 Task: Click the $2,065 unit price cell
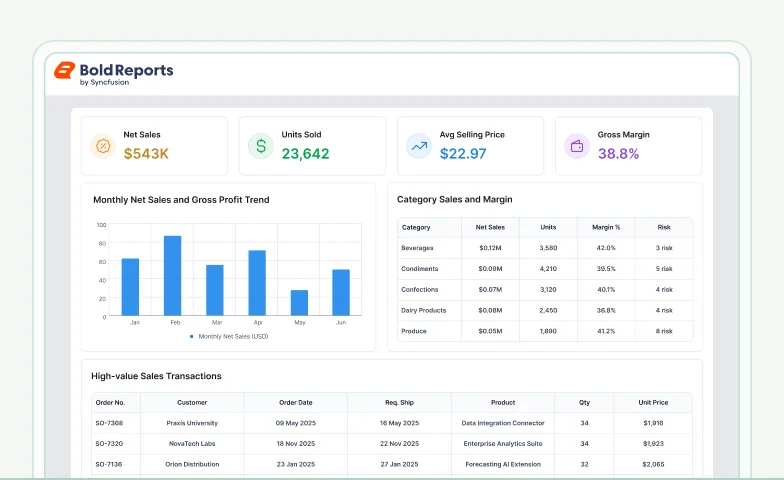[x=653, y=464]
